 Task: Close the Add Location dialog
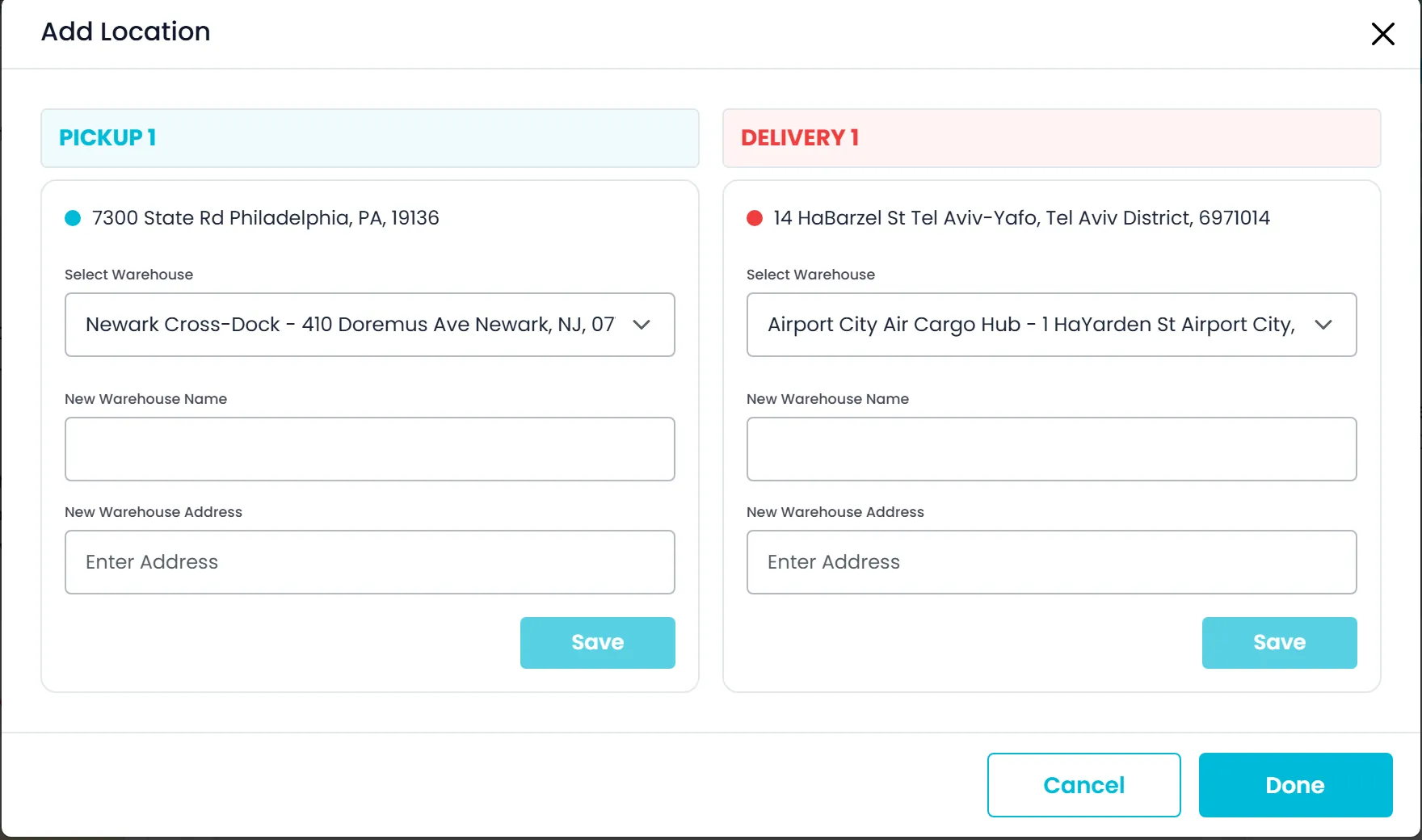click(x=1382, y=34)
